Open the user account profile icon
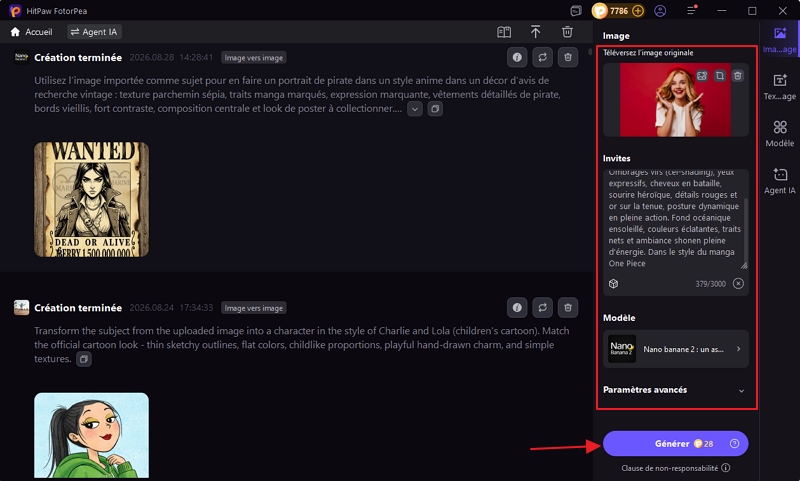 pos(660,11)
